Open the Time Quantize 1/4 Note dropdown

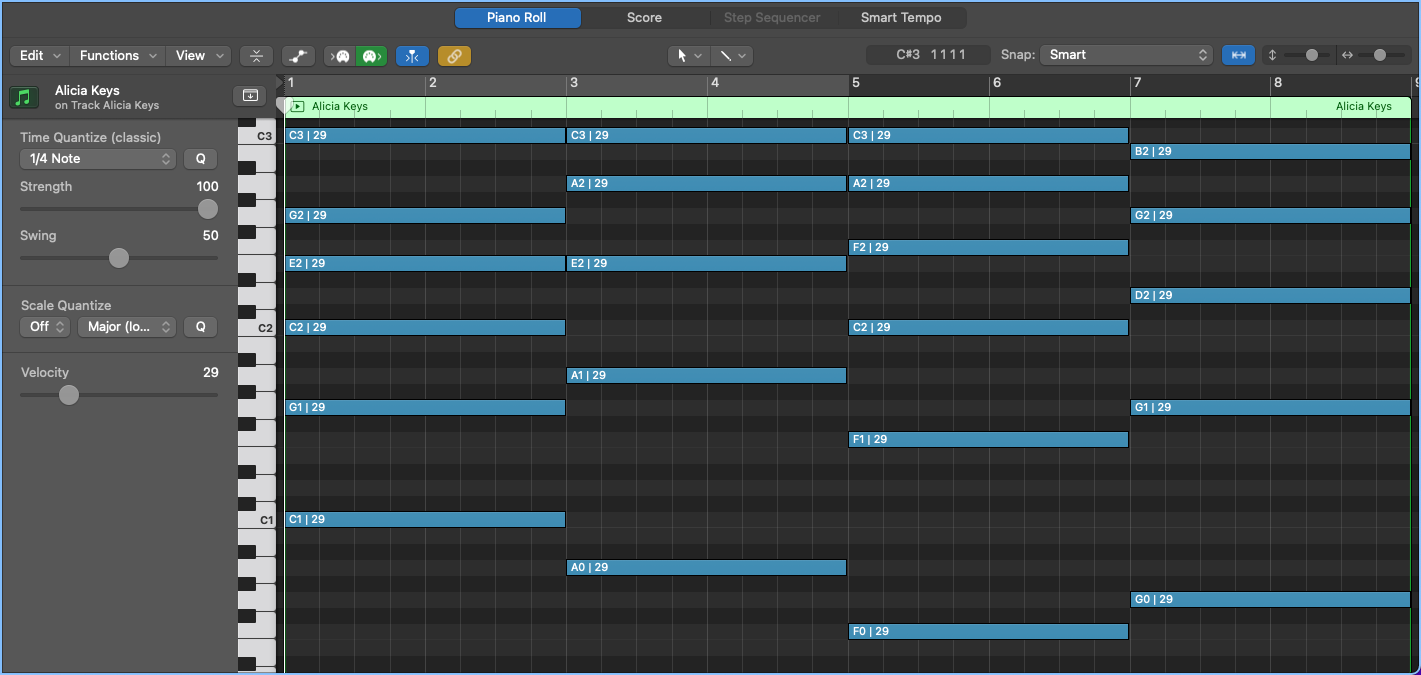pyautogui.click(x=97, y=158)
